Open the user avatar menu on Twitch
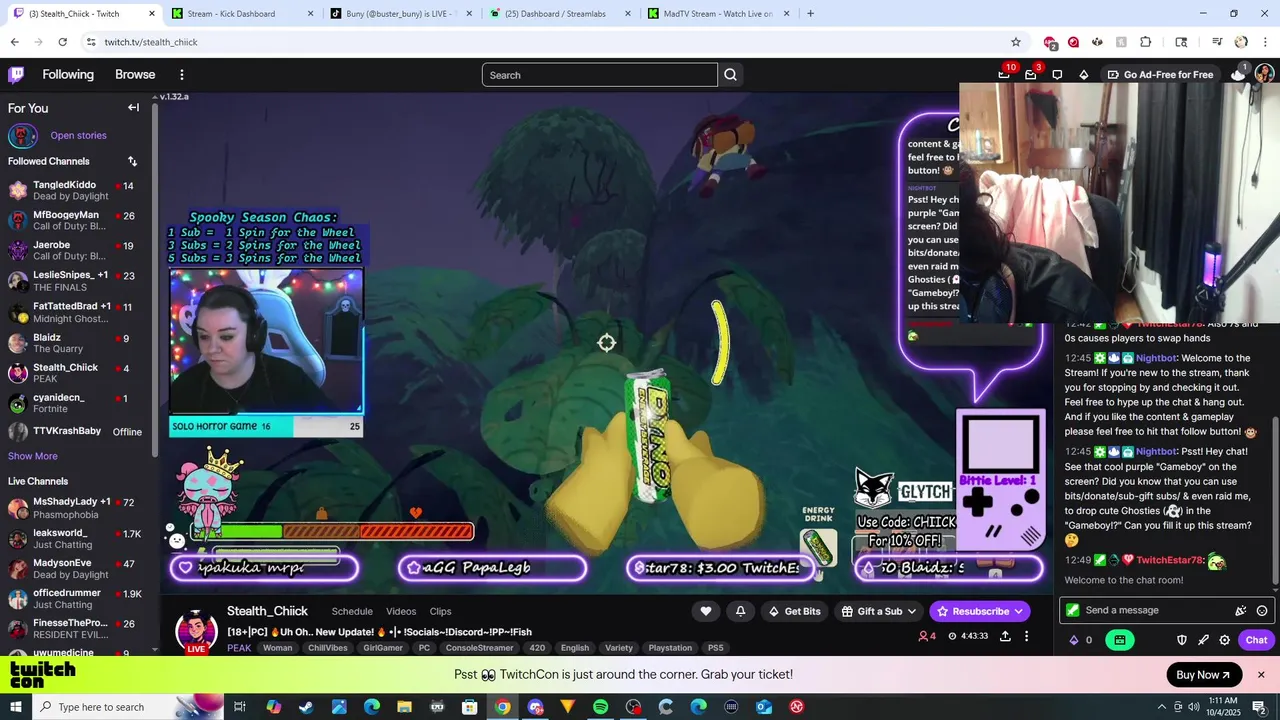The image size is (1280, 720). tap(1264, 74)
